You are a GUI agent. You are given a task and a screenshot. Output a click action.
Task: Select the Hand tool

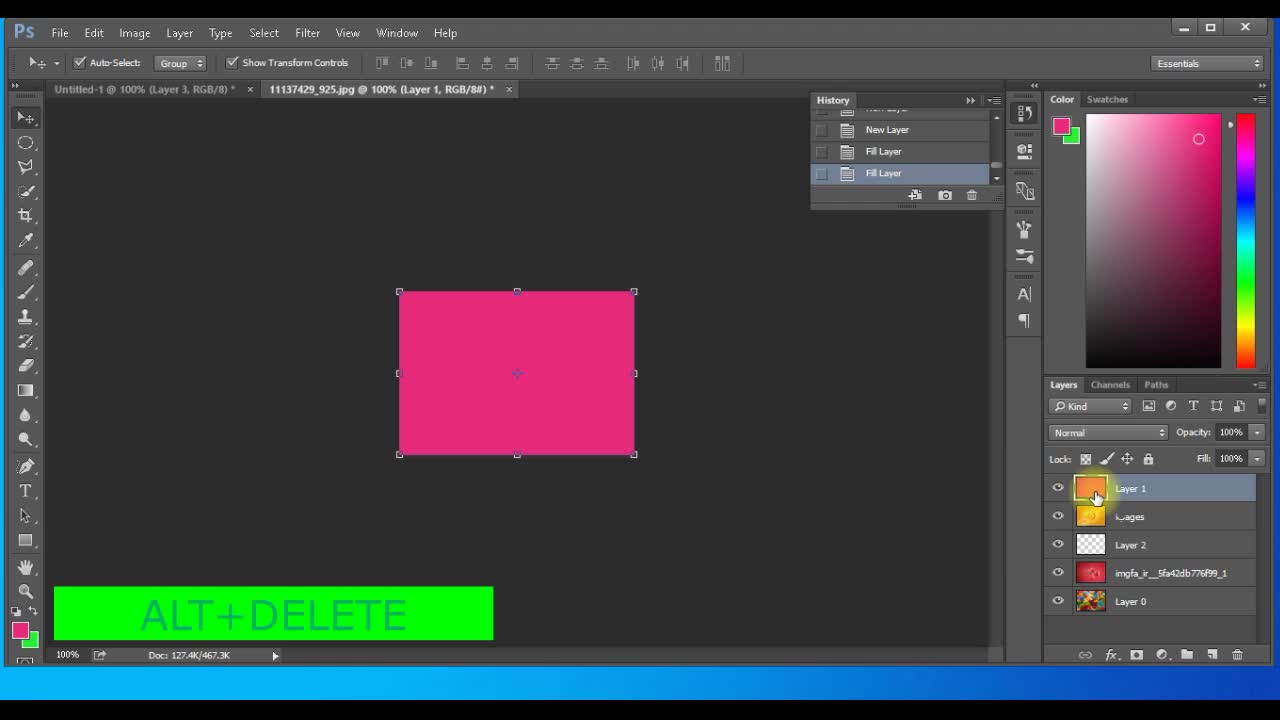[26, 567]
